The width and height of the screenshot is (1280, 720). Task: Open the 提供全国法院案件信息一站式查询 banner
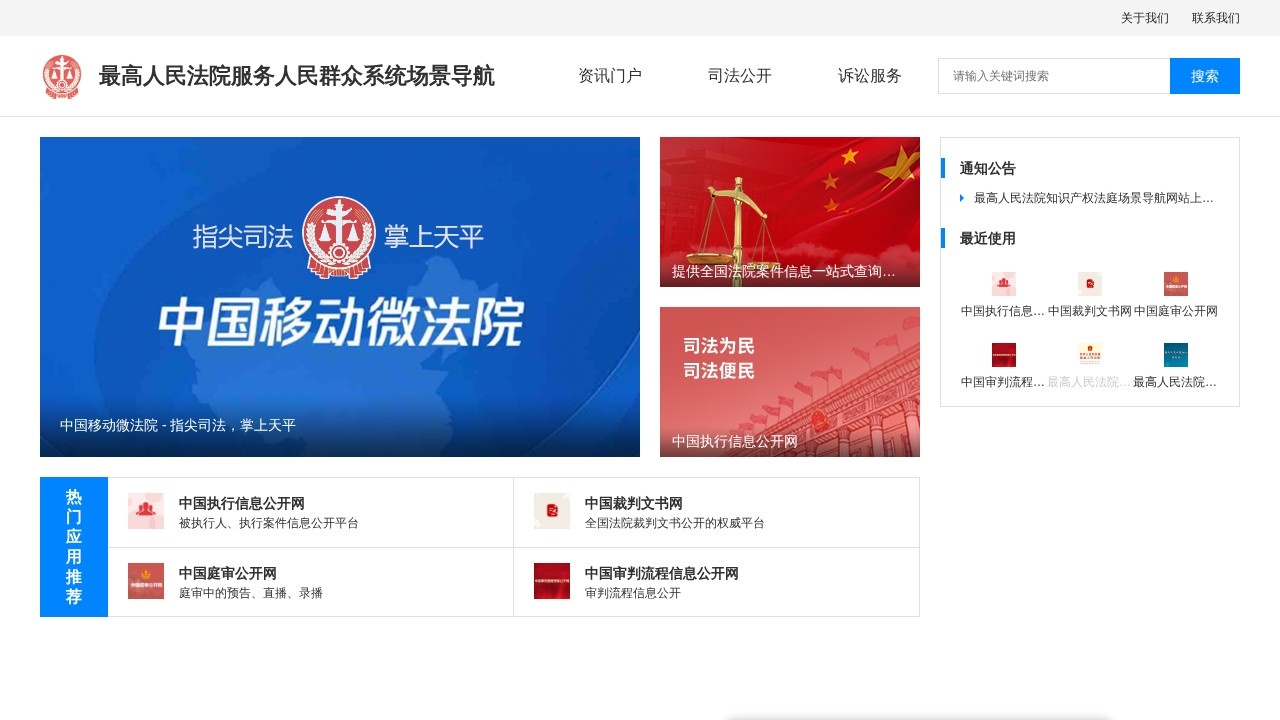[790, 212]
